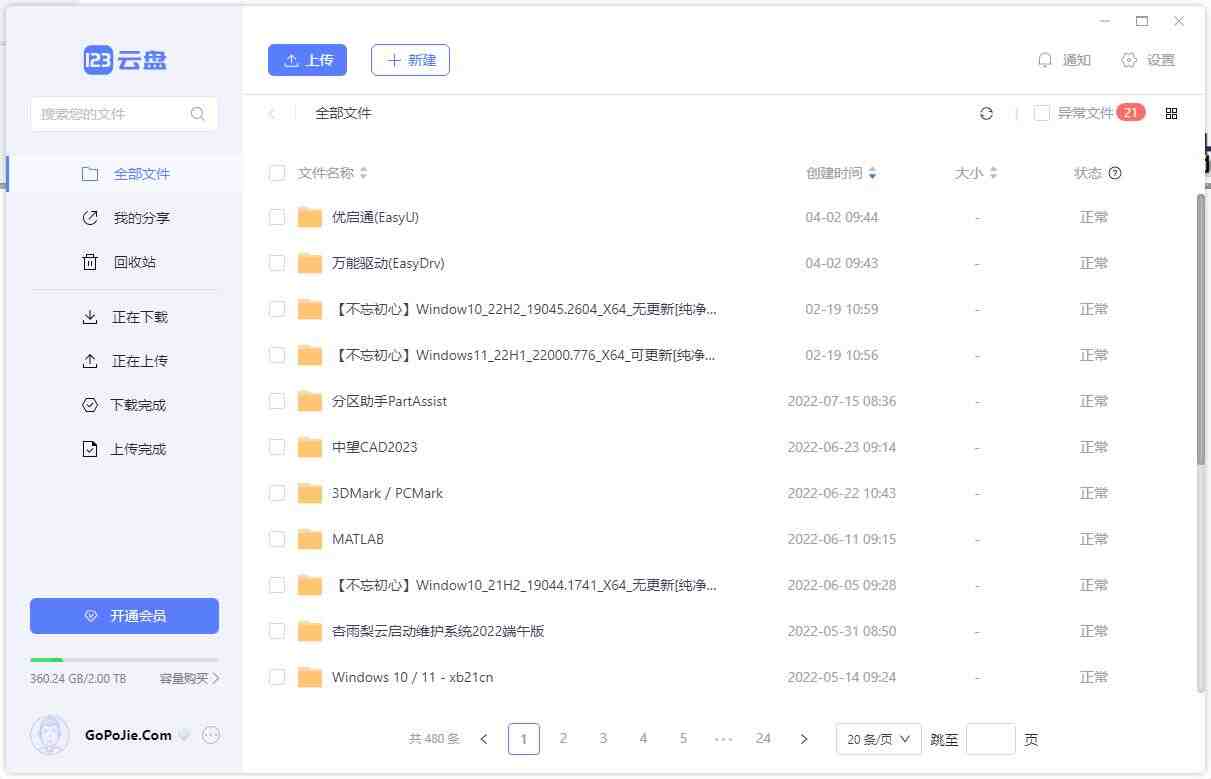Click the navigate back arrow

click(271, 113)
